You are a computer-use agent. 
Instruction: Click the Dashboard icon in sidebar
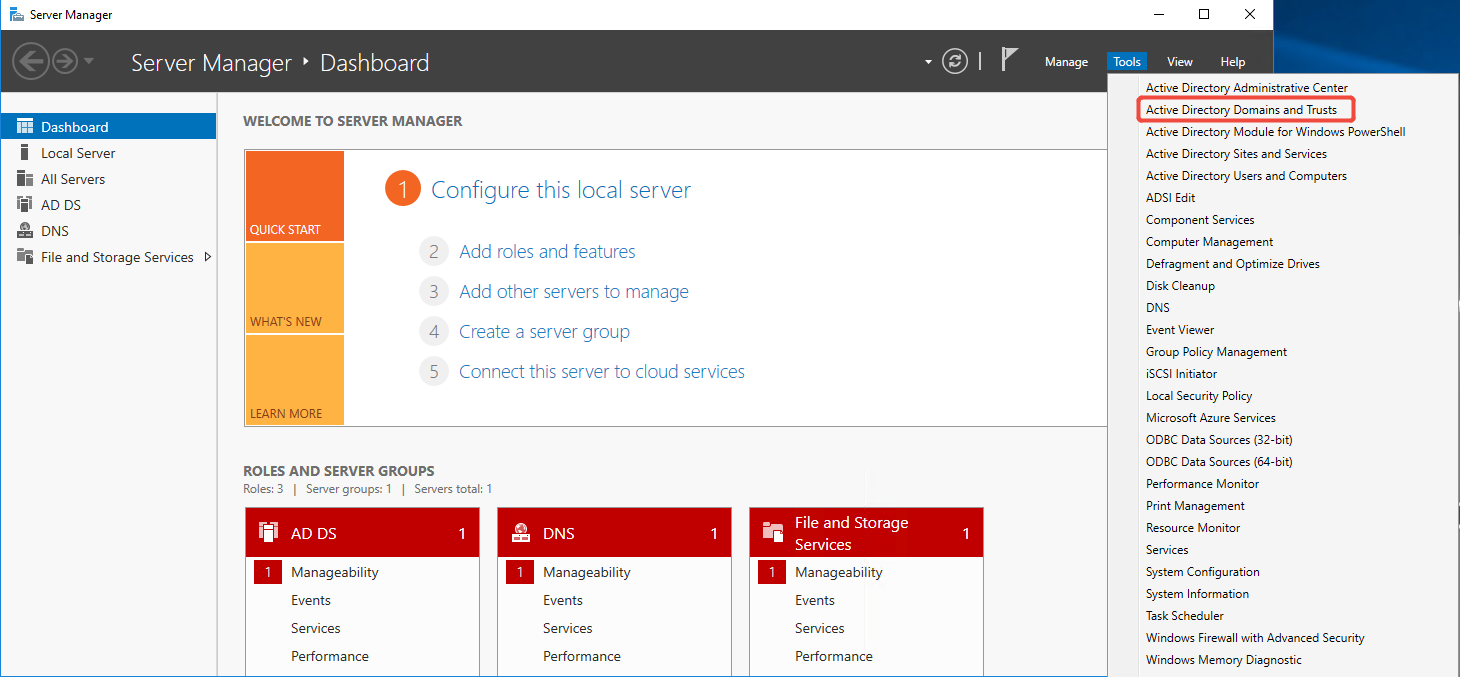click(25, 127)
